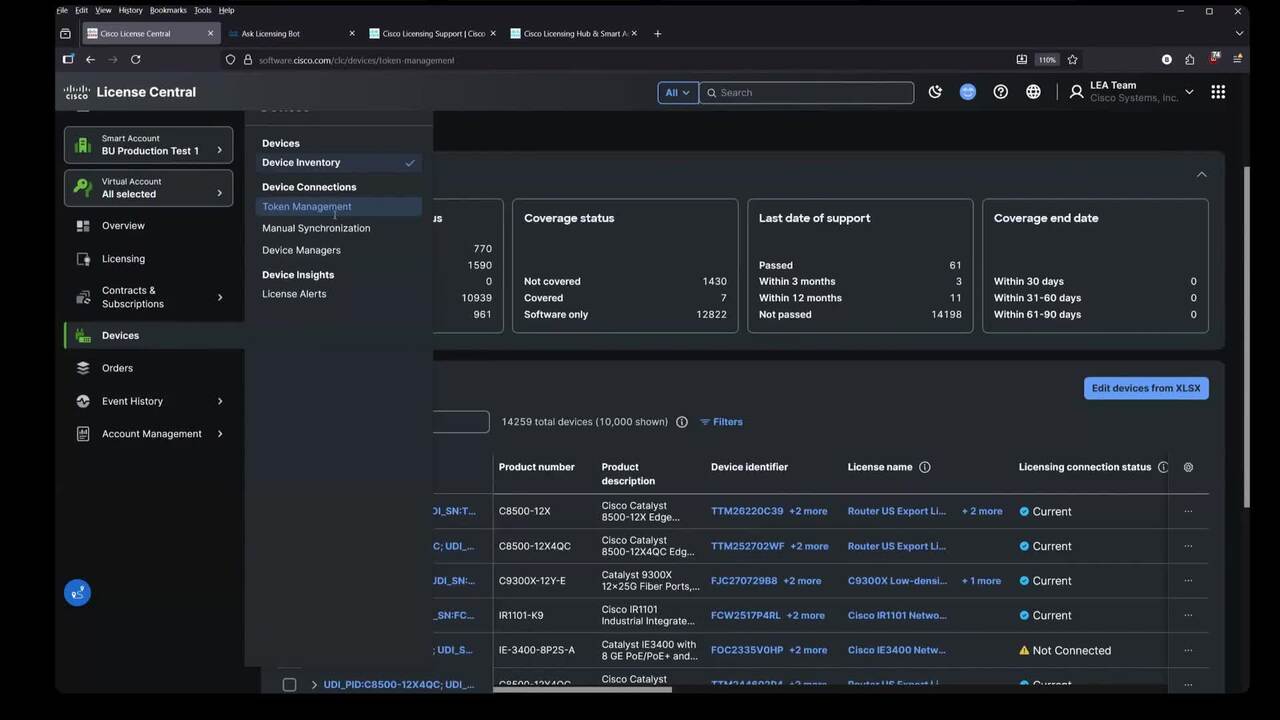Click Edit devices from XLSX button
Viewport: 1280px width, 720px height.
[1145, 388]
